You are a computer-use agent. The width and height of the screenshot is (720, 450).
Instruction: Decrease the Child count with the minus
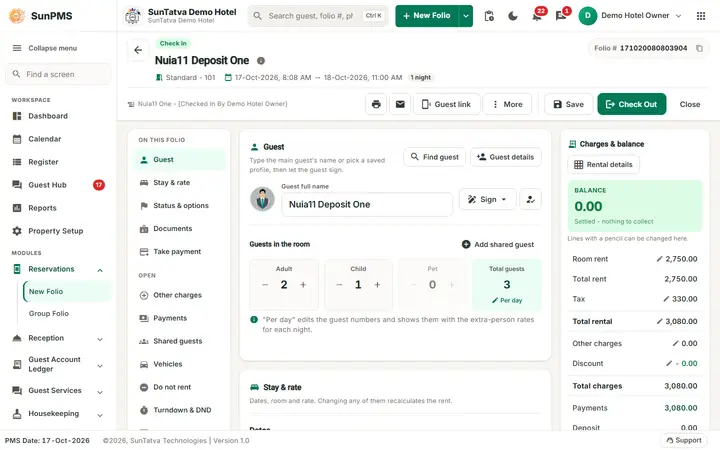pyautogui.click(x=339, y=285)
